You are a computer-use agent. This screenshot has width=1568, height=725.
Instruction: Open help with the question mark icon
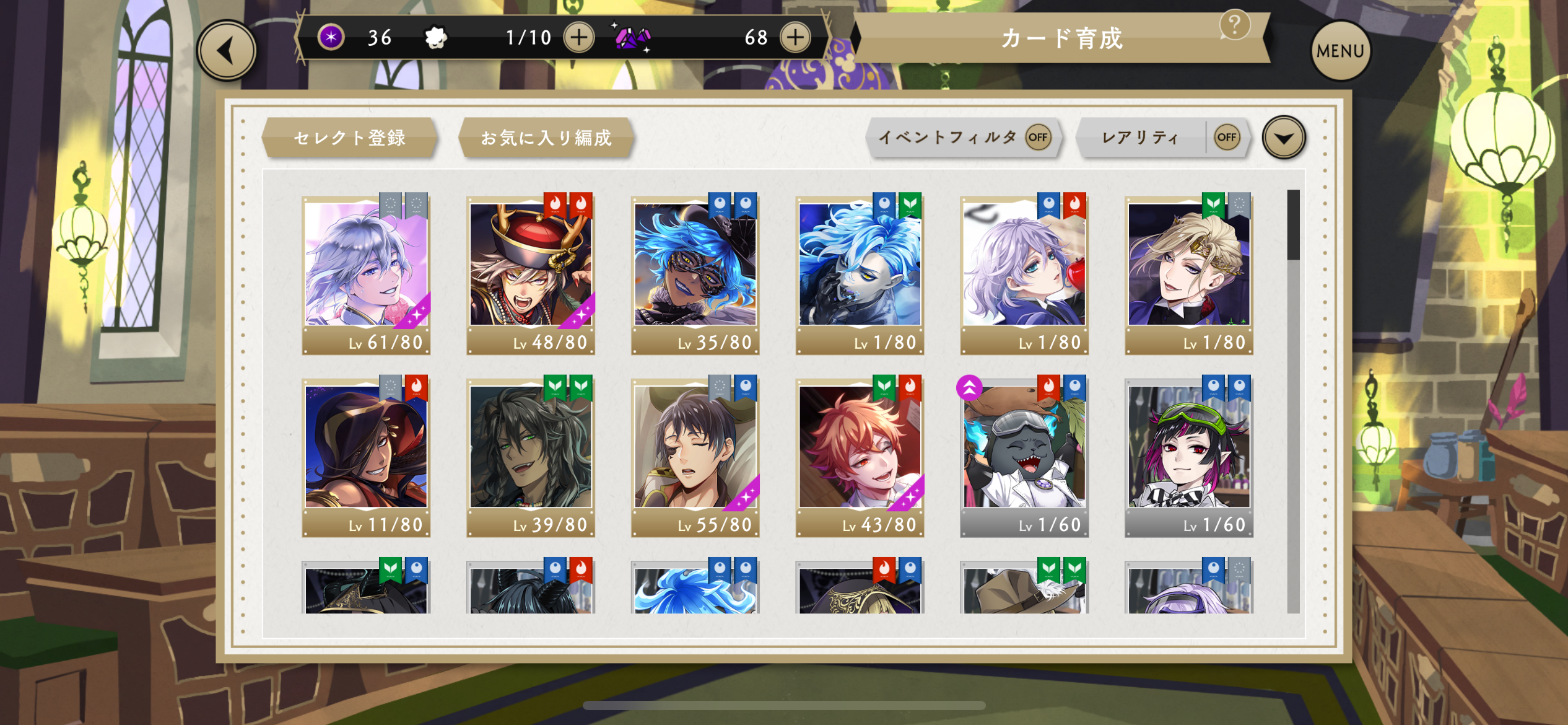click(1234, 25)
